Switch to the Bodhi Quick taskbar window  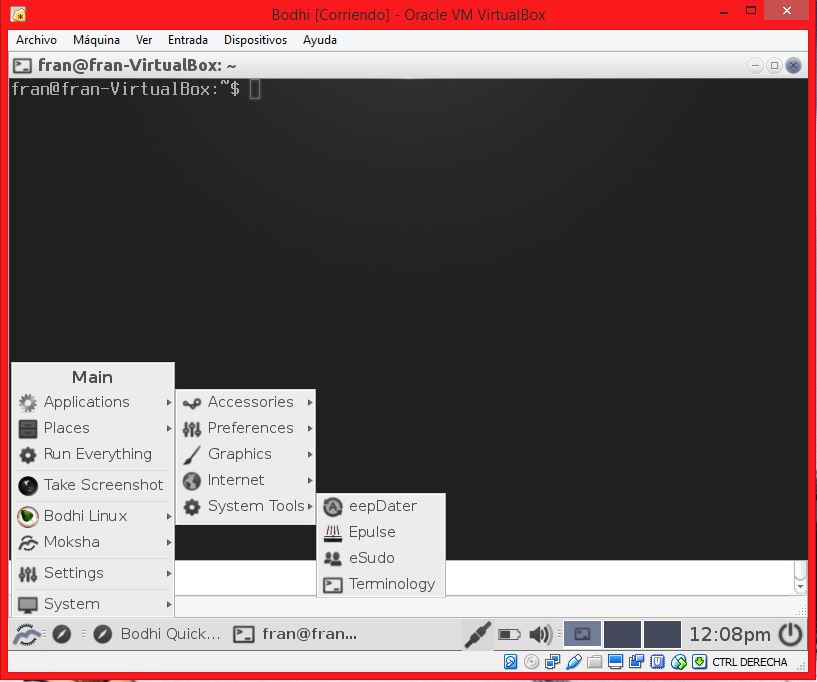pos(158,634)
